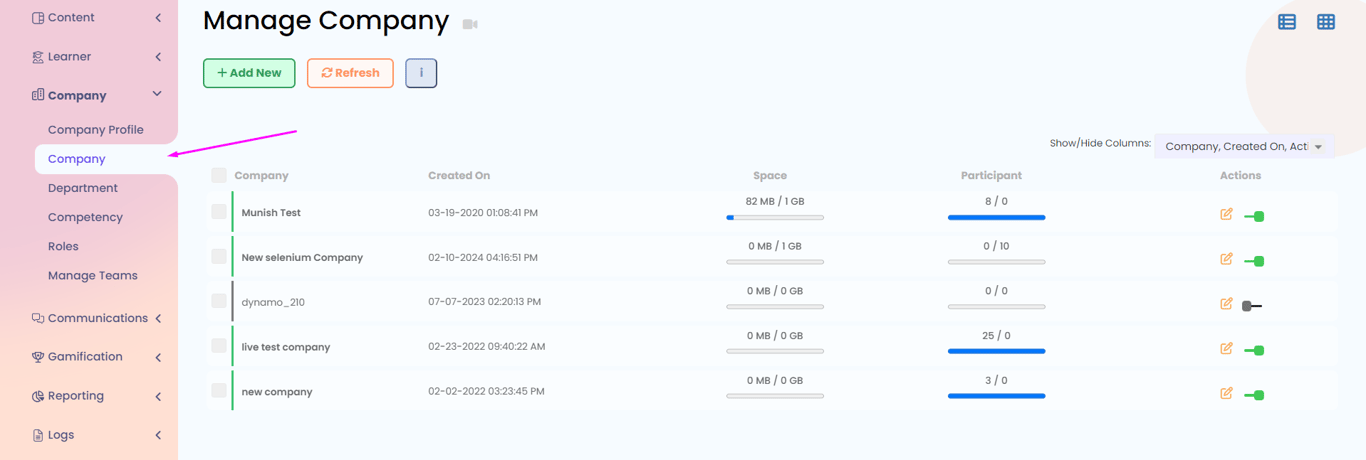Sort by Company column header
Screen dimensions: 1366x460
(262, 175)
